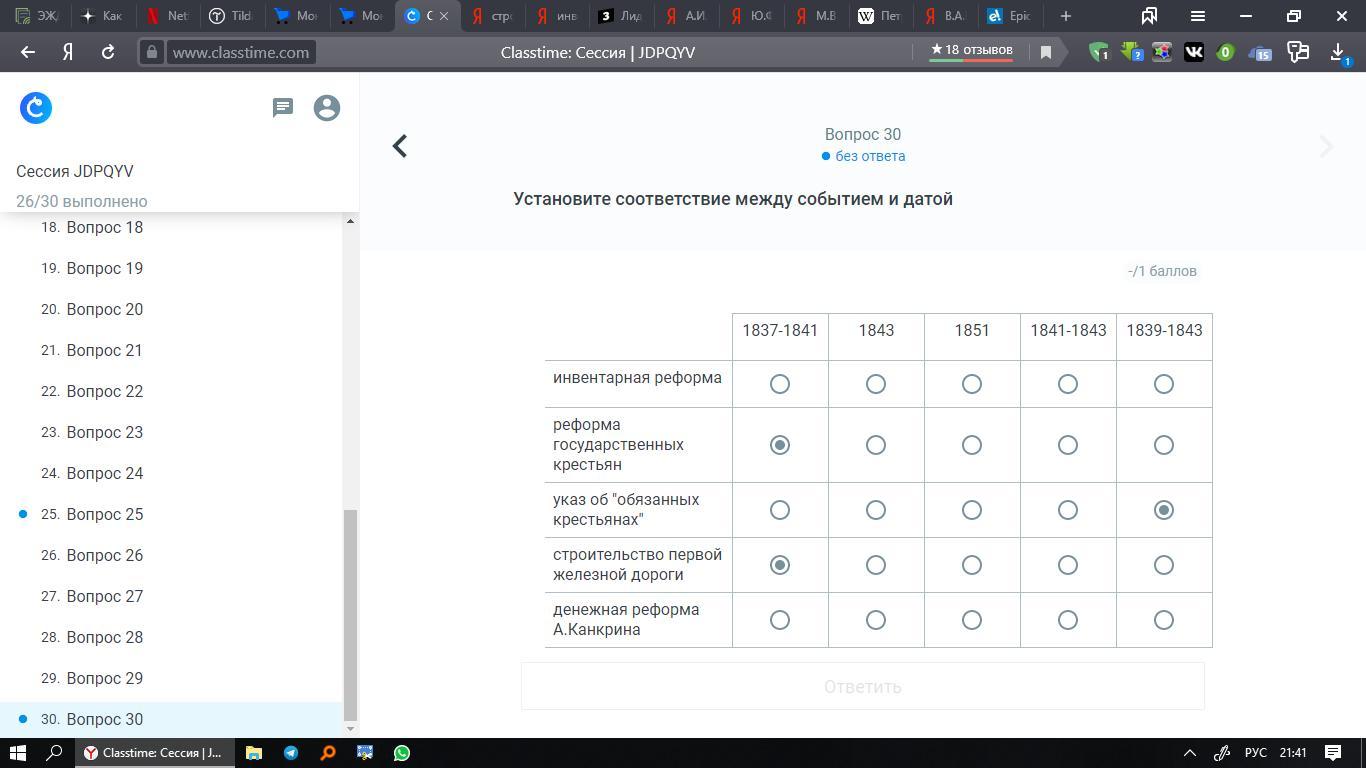Image resolution: width=1366 pixels, height=768 pixels.
Task: Select 1841-1843 for строительство первой железной дороги
Action: point(1068,565)
